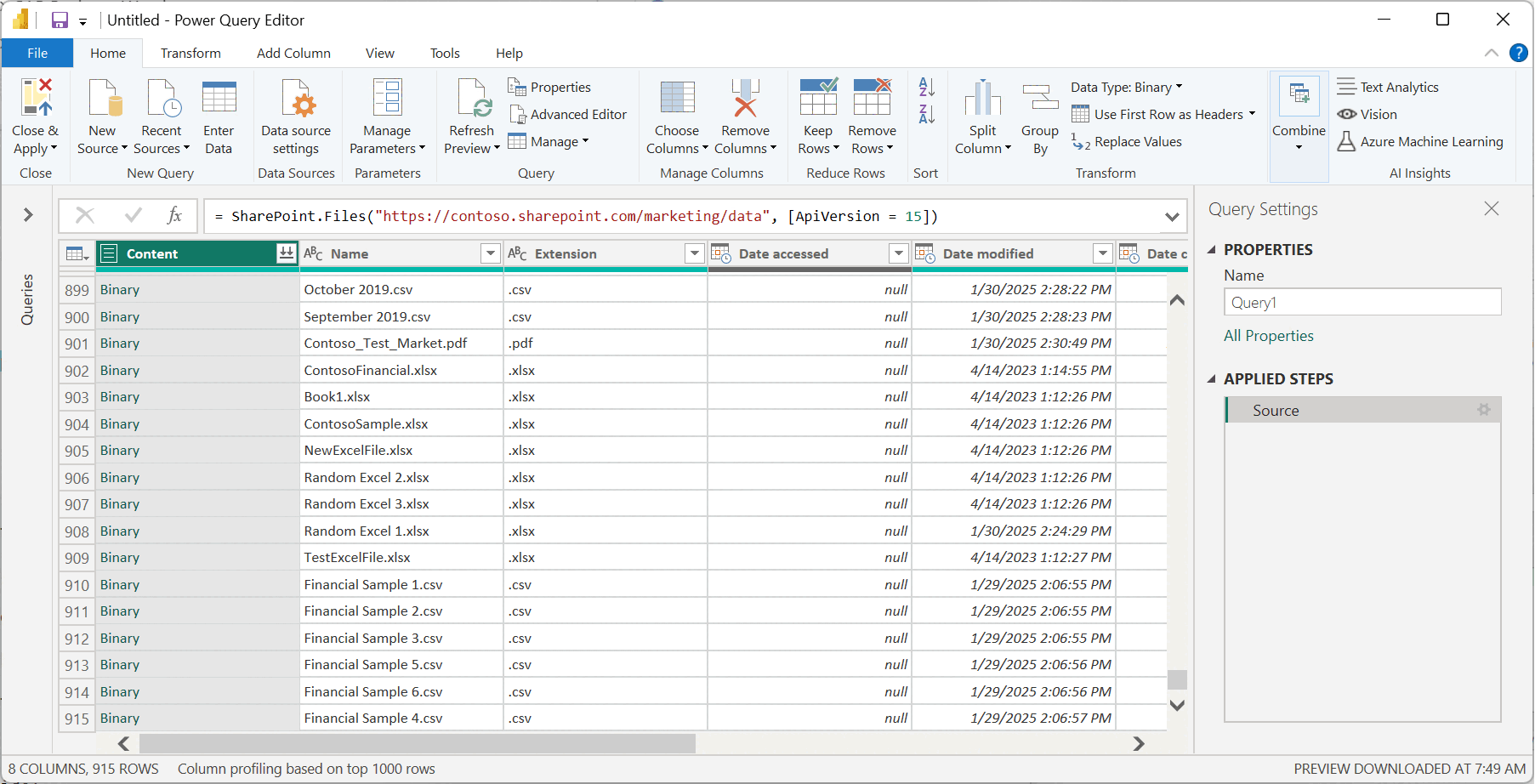Open the Source step settings gear
The image size is (1535, 784).
tap(1484, 410)
